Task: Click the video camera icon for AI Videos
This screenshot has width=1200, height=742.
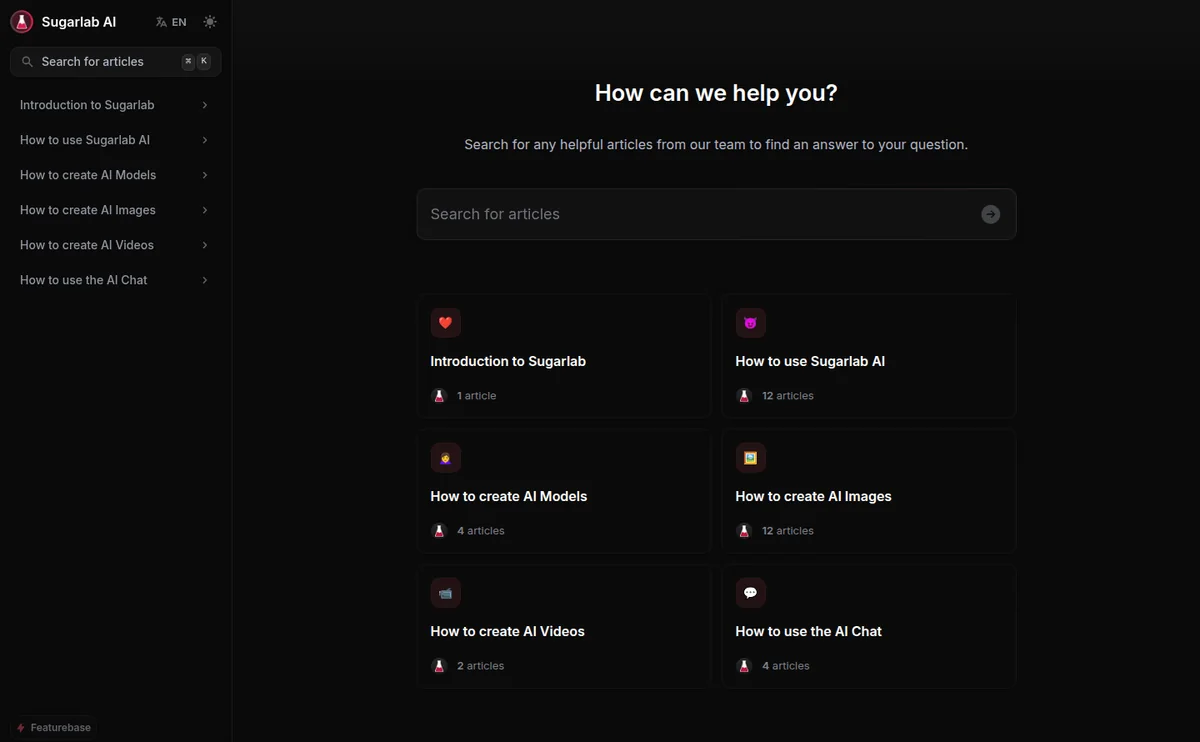Action: [x=446, y=593]
